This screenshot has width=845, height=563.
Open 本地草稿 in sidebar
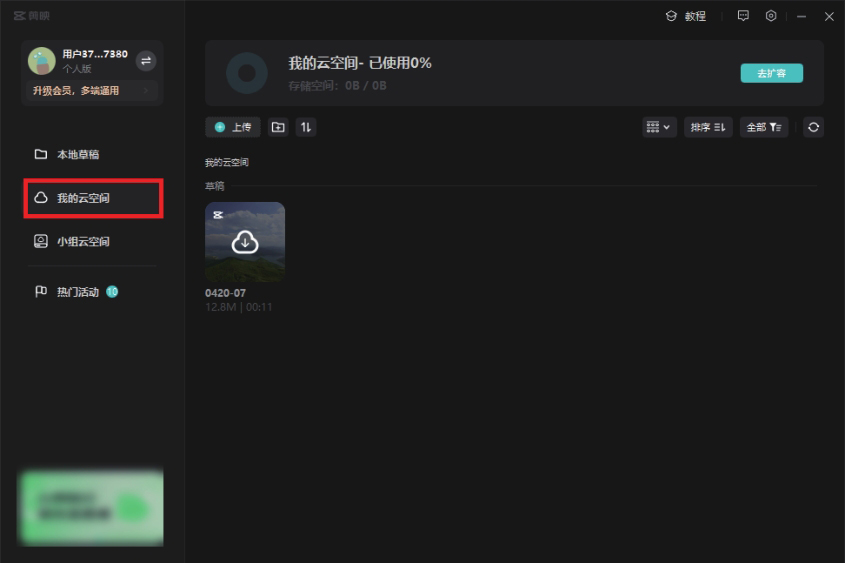tap(93, 155)
